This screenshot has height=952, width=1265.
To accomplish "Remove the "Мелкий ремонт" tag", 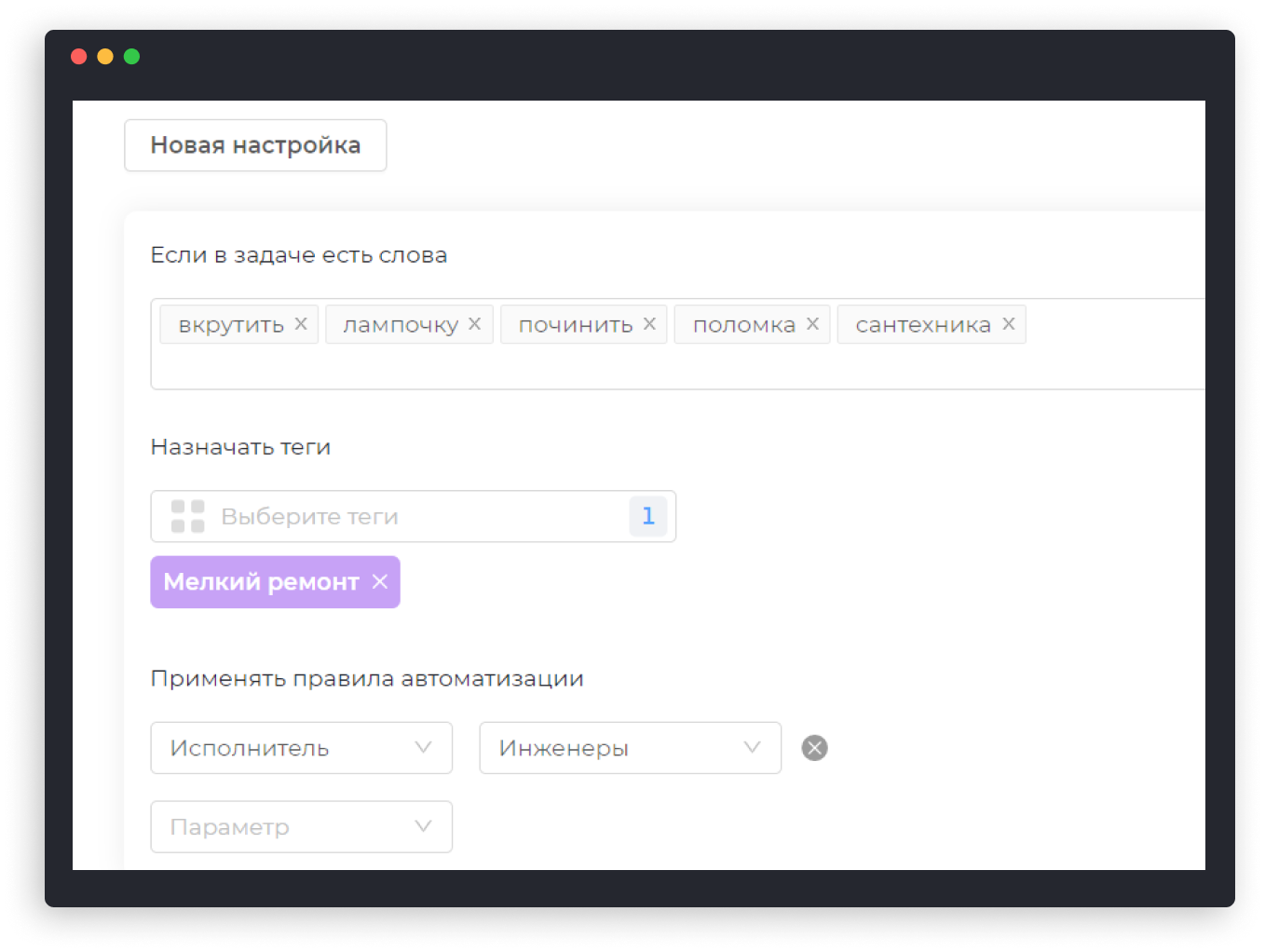I will (x=380, y=582).
